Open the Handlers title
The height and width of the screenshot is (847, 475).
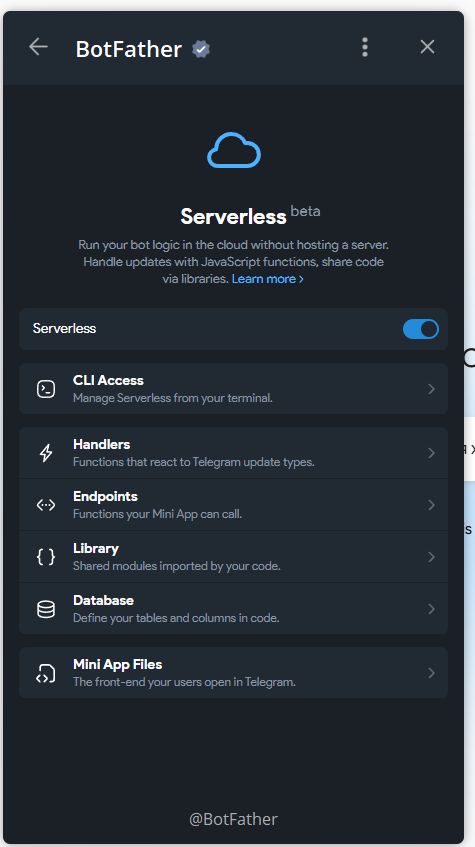pos(102,444)
